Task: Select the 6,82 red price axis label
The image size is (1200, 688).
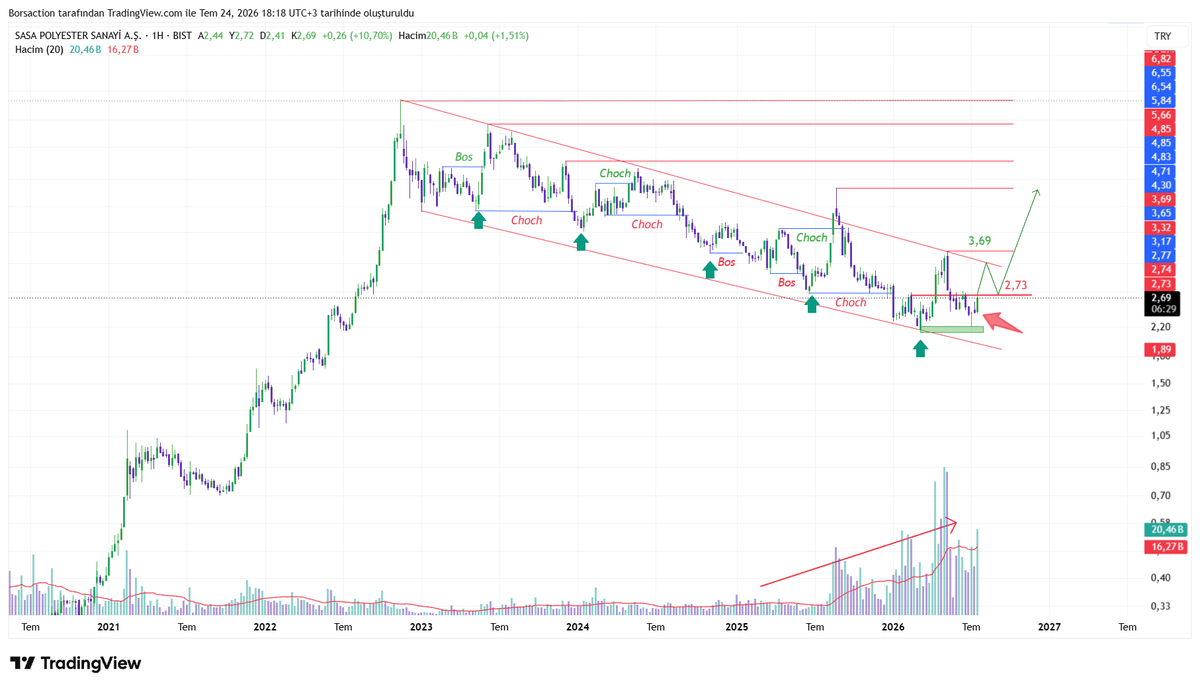Action: click(x=1161, y=59)
